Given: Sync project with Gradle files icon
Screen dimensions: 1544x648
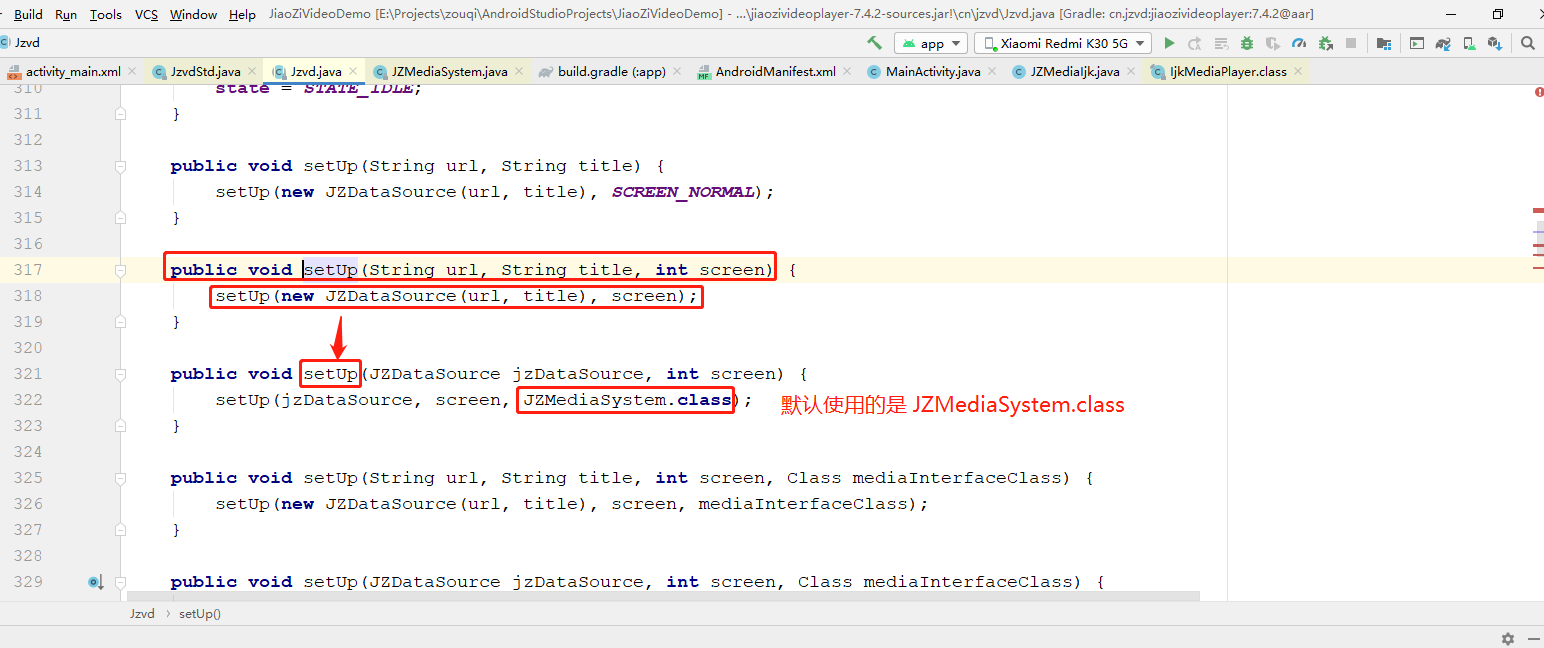Looking at the screenshot, I should pyautogui.click(x=1443, y=43).
